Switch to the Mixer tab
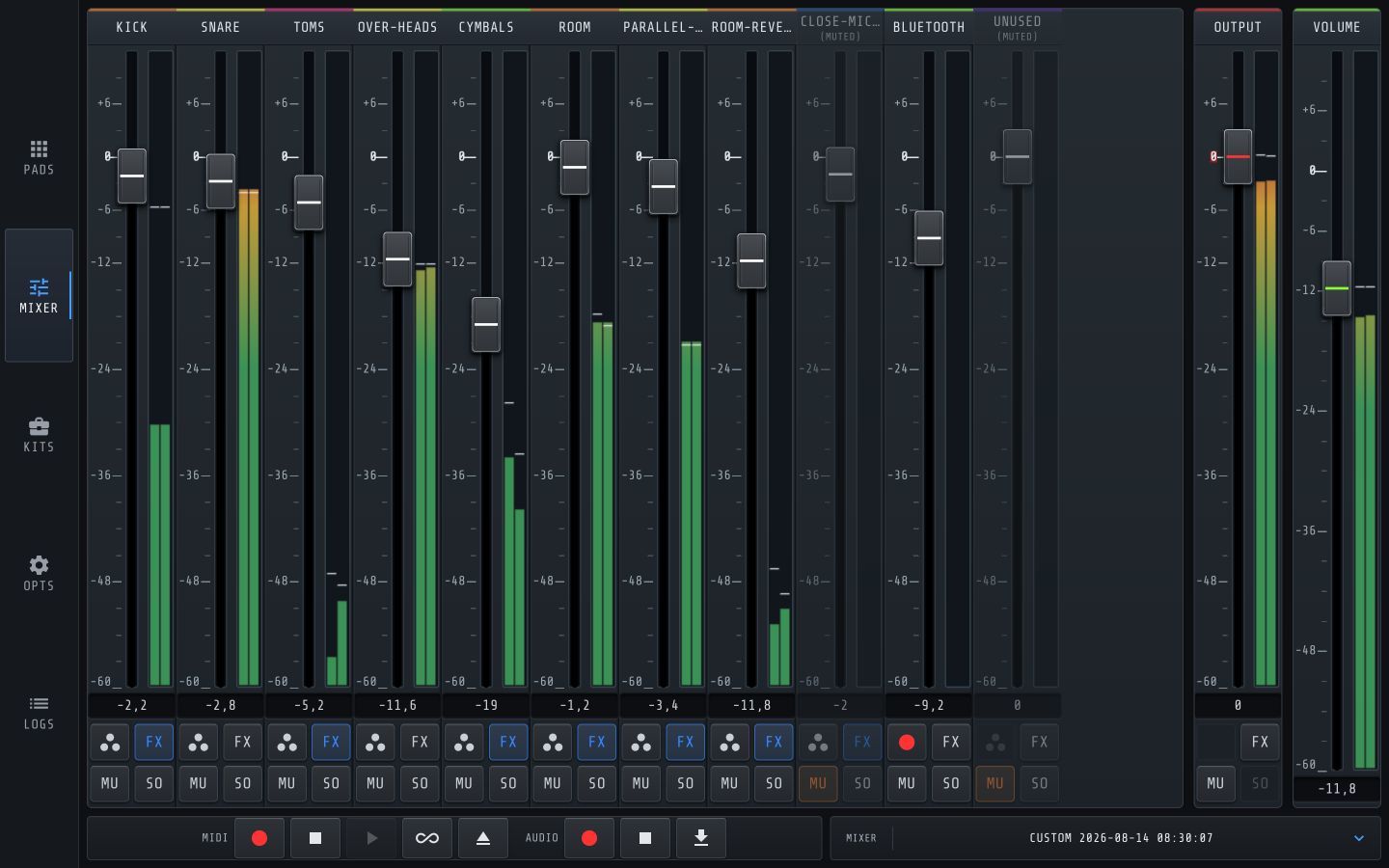 39,295
